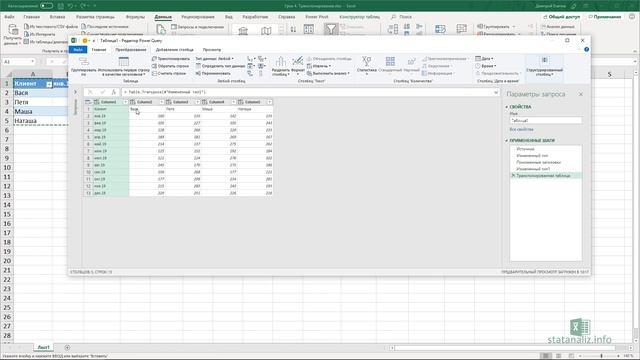Click the fx function icon
The image size is (640, 360).
[114, 92]
